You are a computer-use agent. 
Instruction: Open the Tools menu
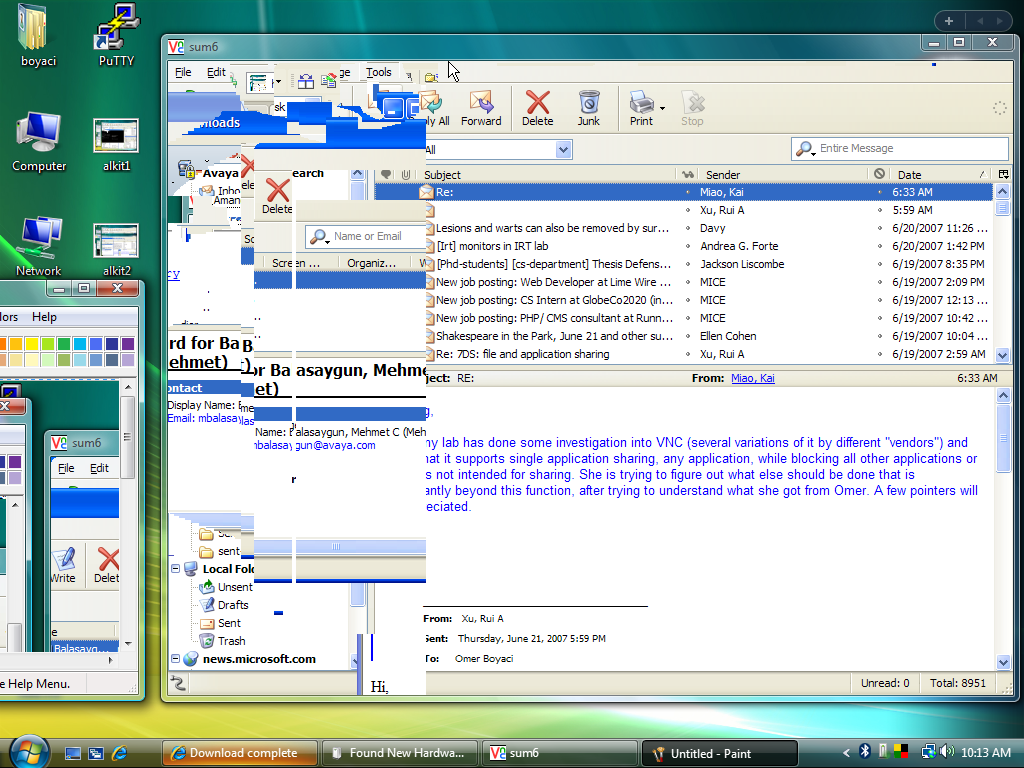click(379, 72)
